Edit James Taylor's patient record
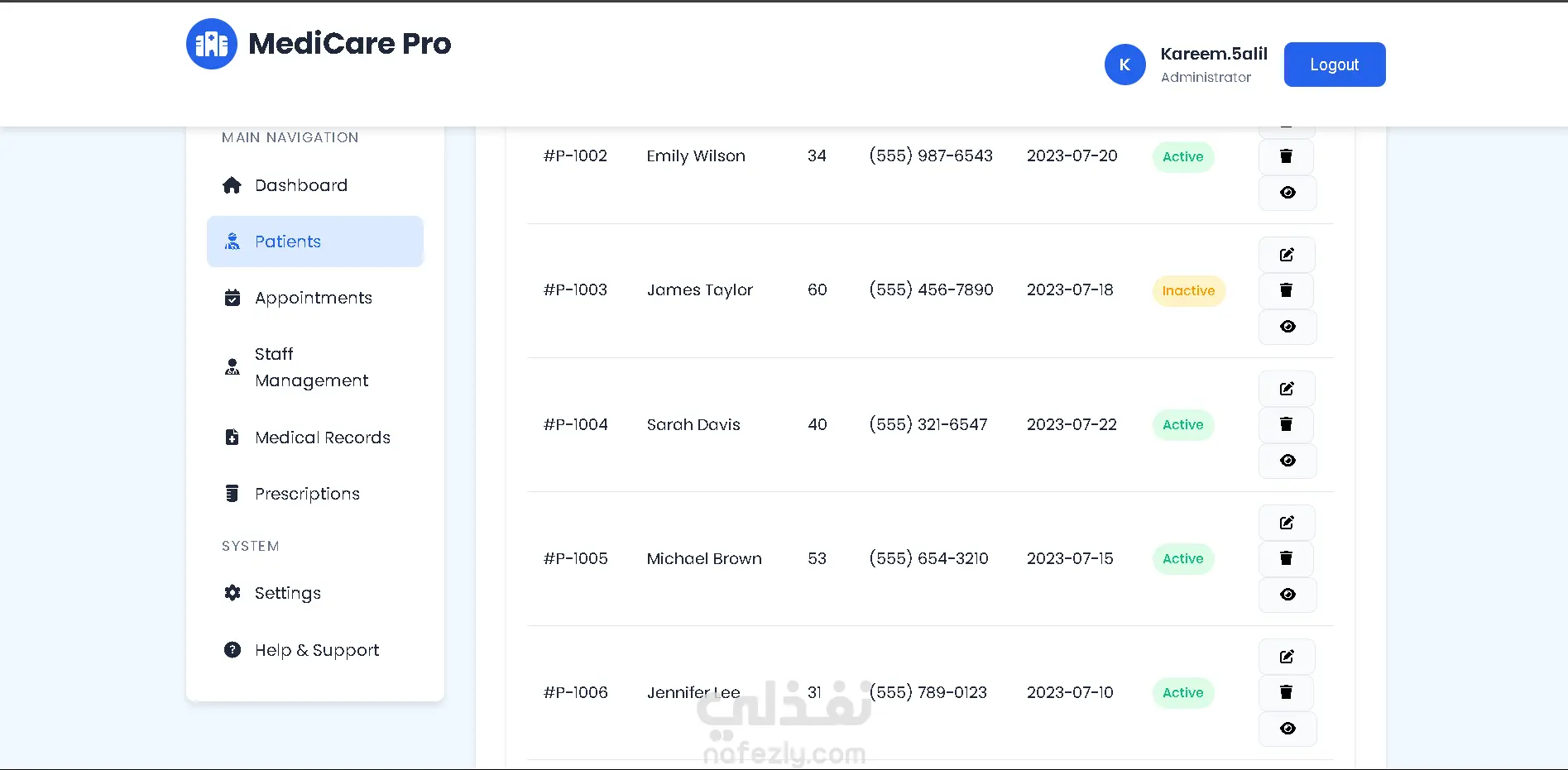This screenshot has height=770, width=1568. point(1287,255)
